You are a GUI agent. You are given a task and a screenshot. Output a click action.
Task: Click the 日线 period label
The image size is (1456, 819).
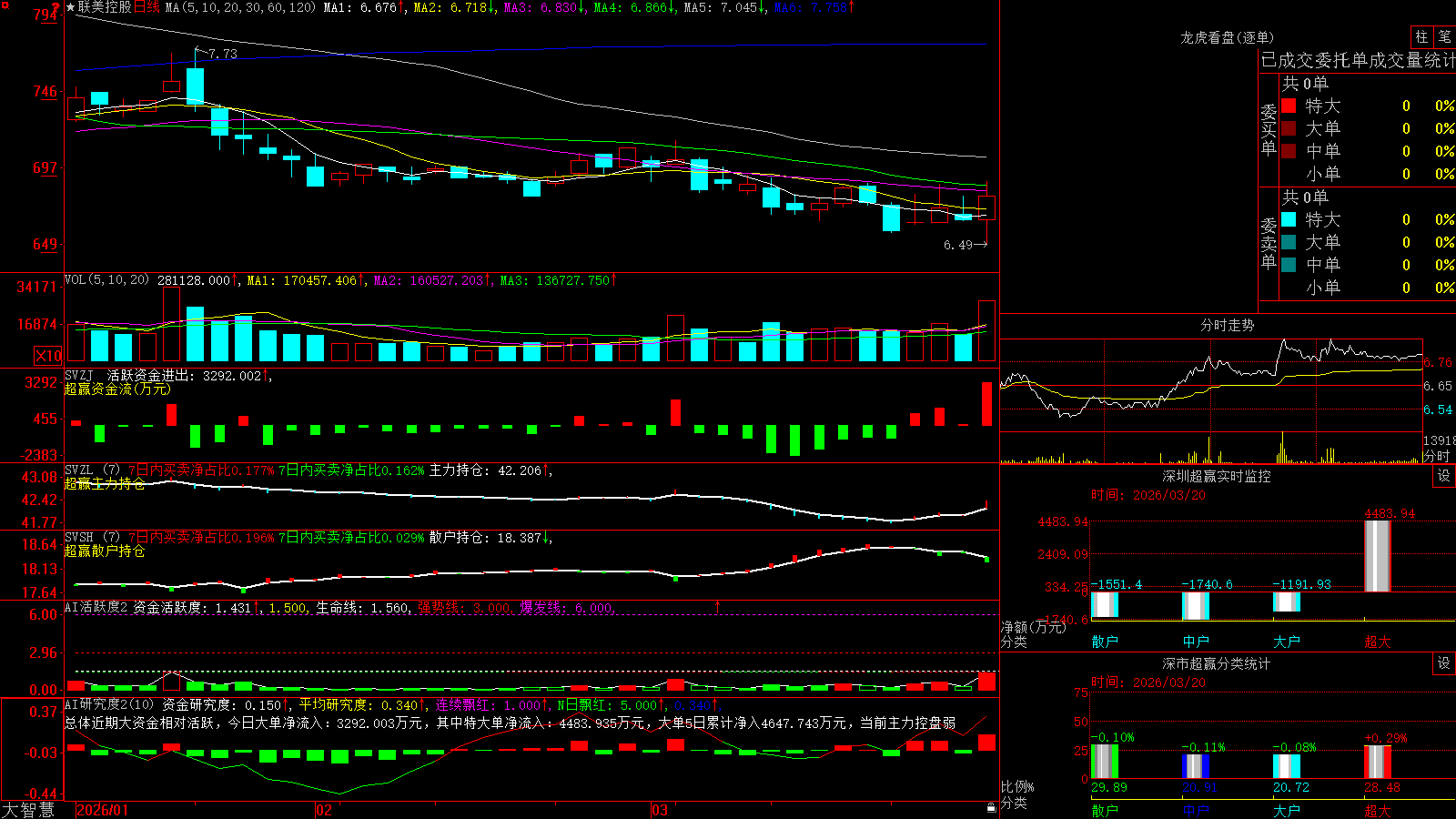tap(147, 7)
